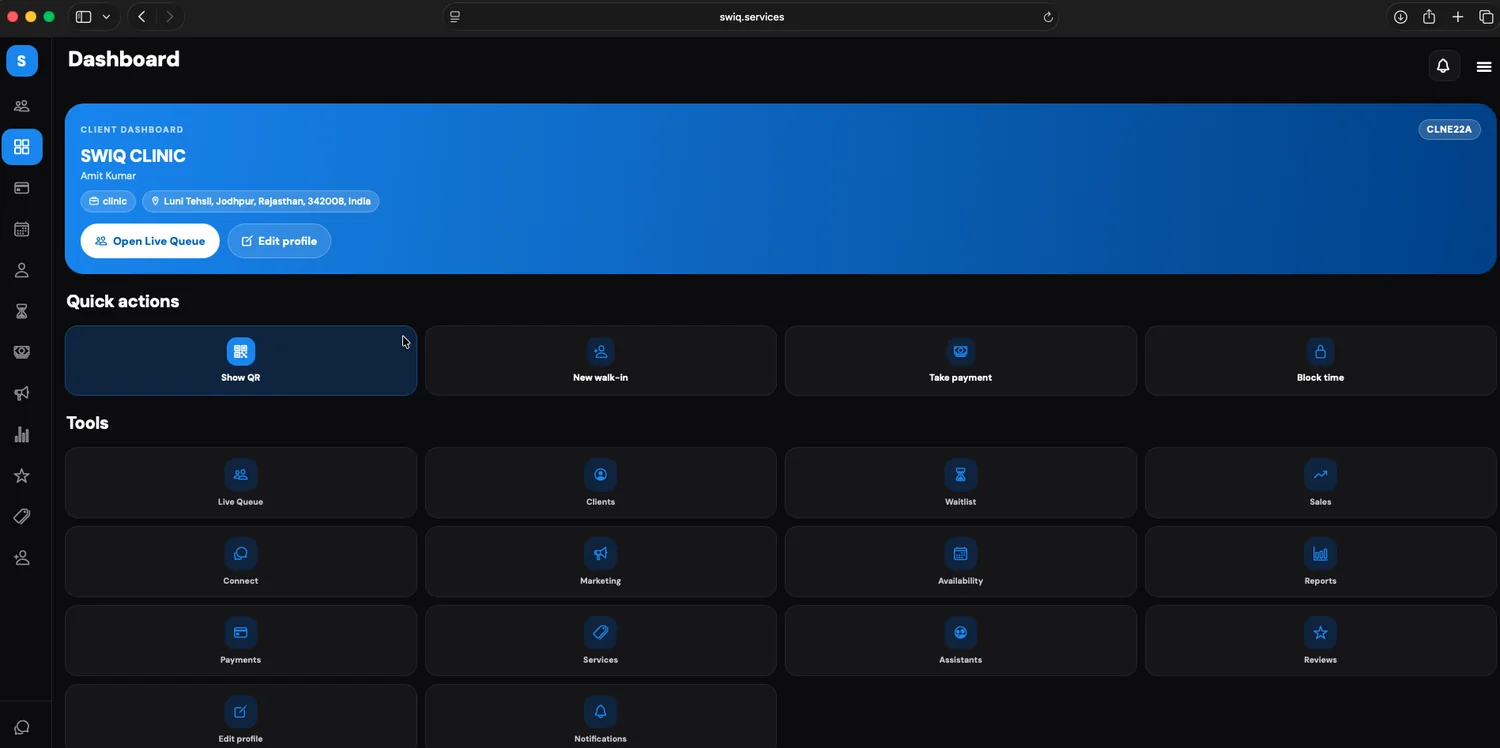Select the Block time quick action

(1321, 360)
